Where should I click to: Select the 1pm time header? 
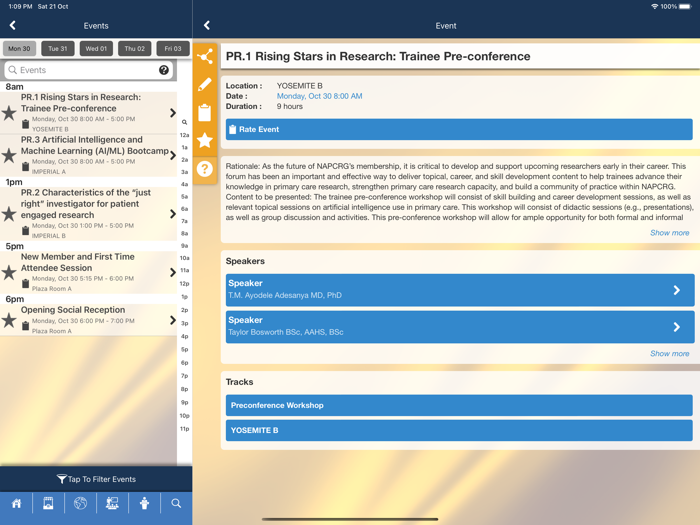tap(14, 182)
